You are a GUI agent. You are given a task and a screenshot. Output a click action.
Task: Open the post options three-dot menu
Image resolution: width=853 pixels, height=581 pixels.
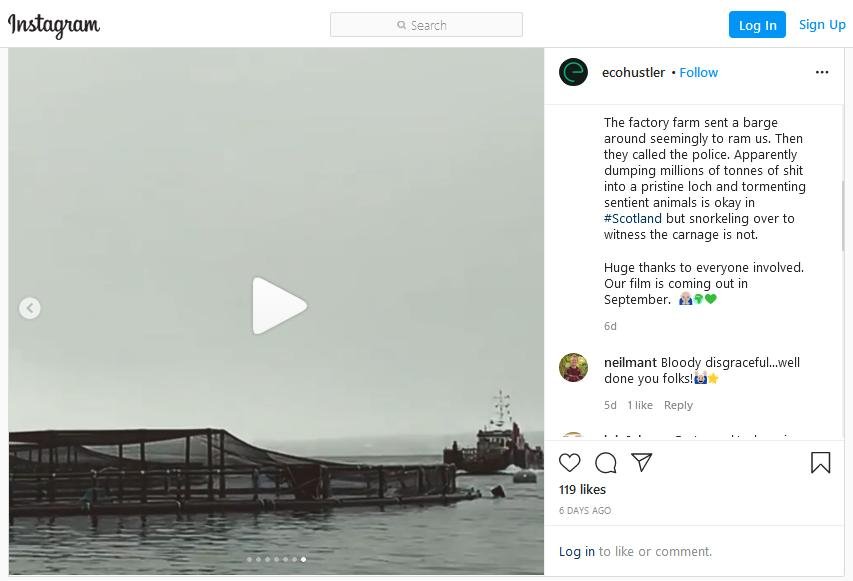pyautogui.click(x=822, y=71)
